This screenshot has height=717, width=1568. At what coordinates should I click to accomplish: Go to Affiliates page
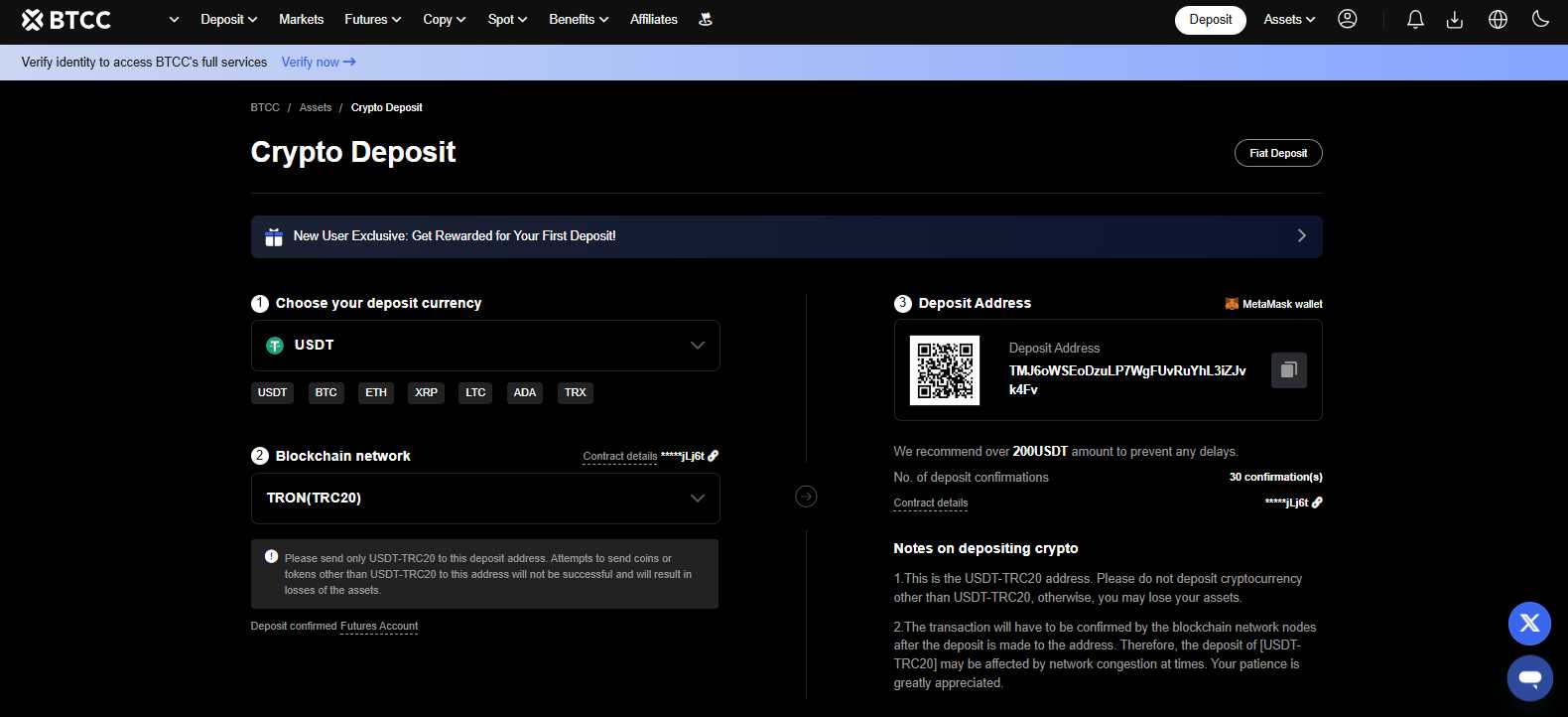pyautogui.click(x=654, y=19)
